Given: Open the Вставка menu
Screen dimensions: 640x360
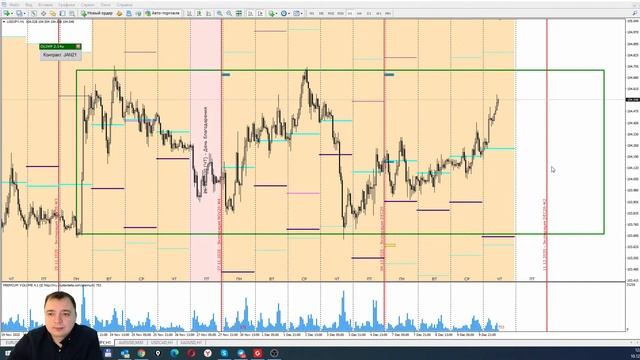Looking at the screenshot, I should tap(45, 5).
